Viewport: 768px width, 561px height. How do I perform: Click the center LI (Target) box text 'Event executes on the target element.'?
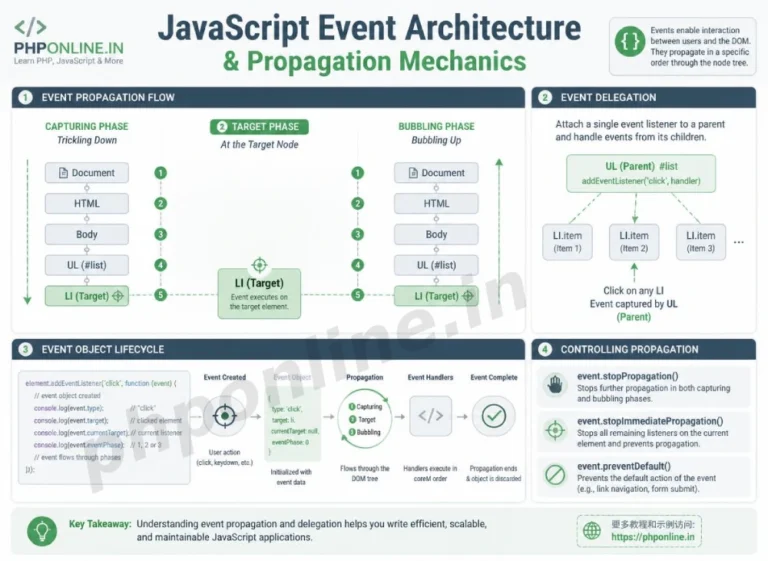(259, 302)
